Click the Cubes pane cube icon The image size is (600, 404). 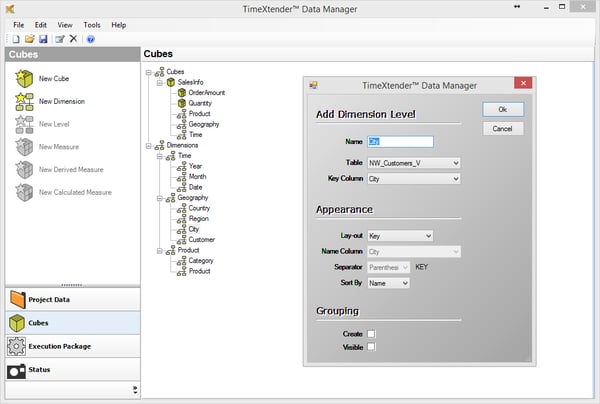(17, 323)
